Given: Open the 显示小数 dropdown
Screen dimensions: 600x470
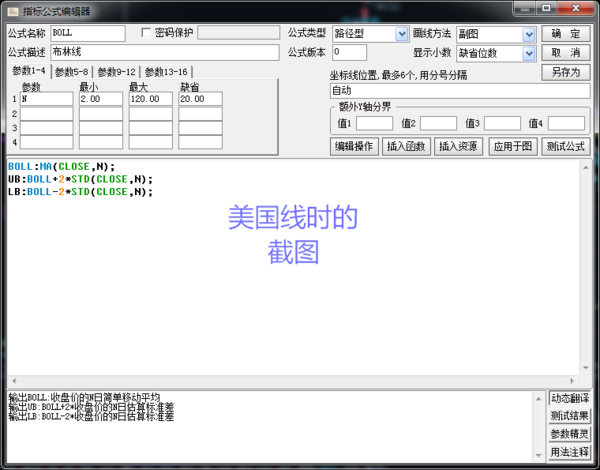Looking at the screenshot, I should [529, 53].
